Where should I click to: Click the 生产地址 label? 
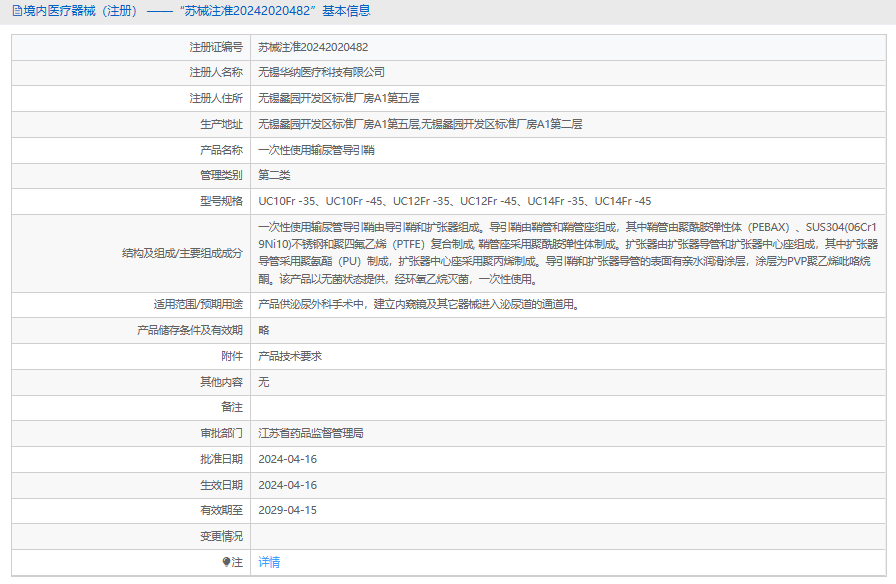pyautogui.click(x=221, y=124)
